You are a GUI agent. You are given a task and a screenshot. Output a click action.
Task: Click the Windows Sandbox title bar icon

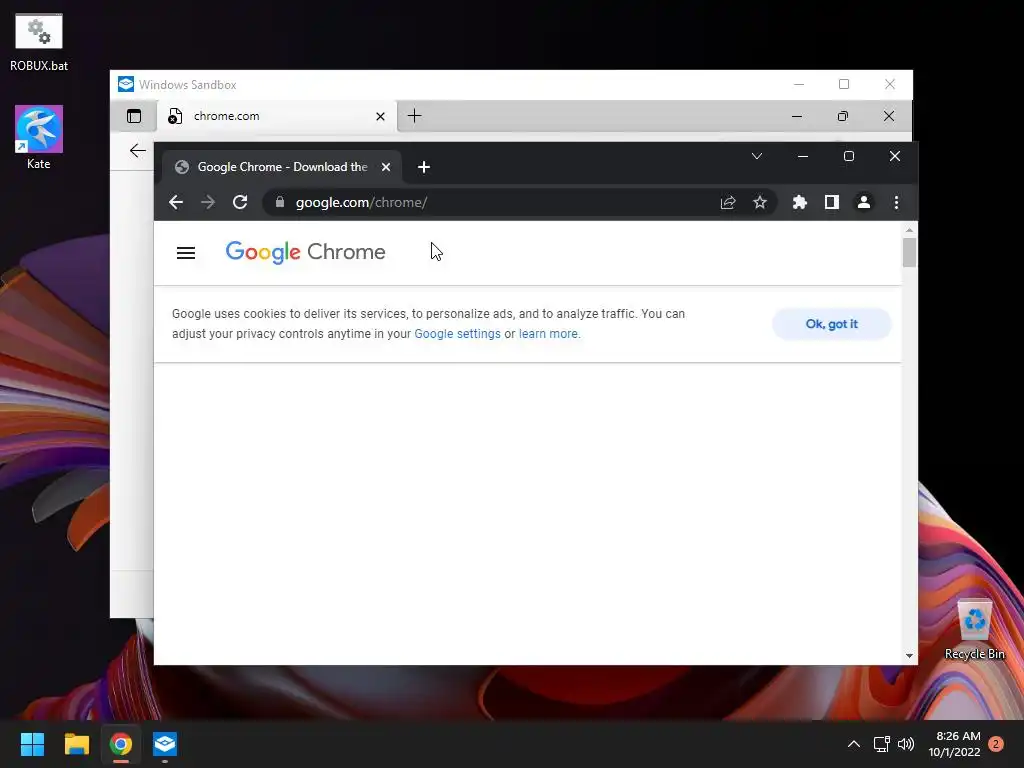(x=125, y=84)
